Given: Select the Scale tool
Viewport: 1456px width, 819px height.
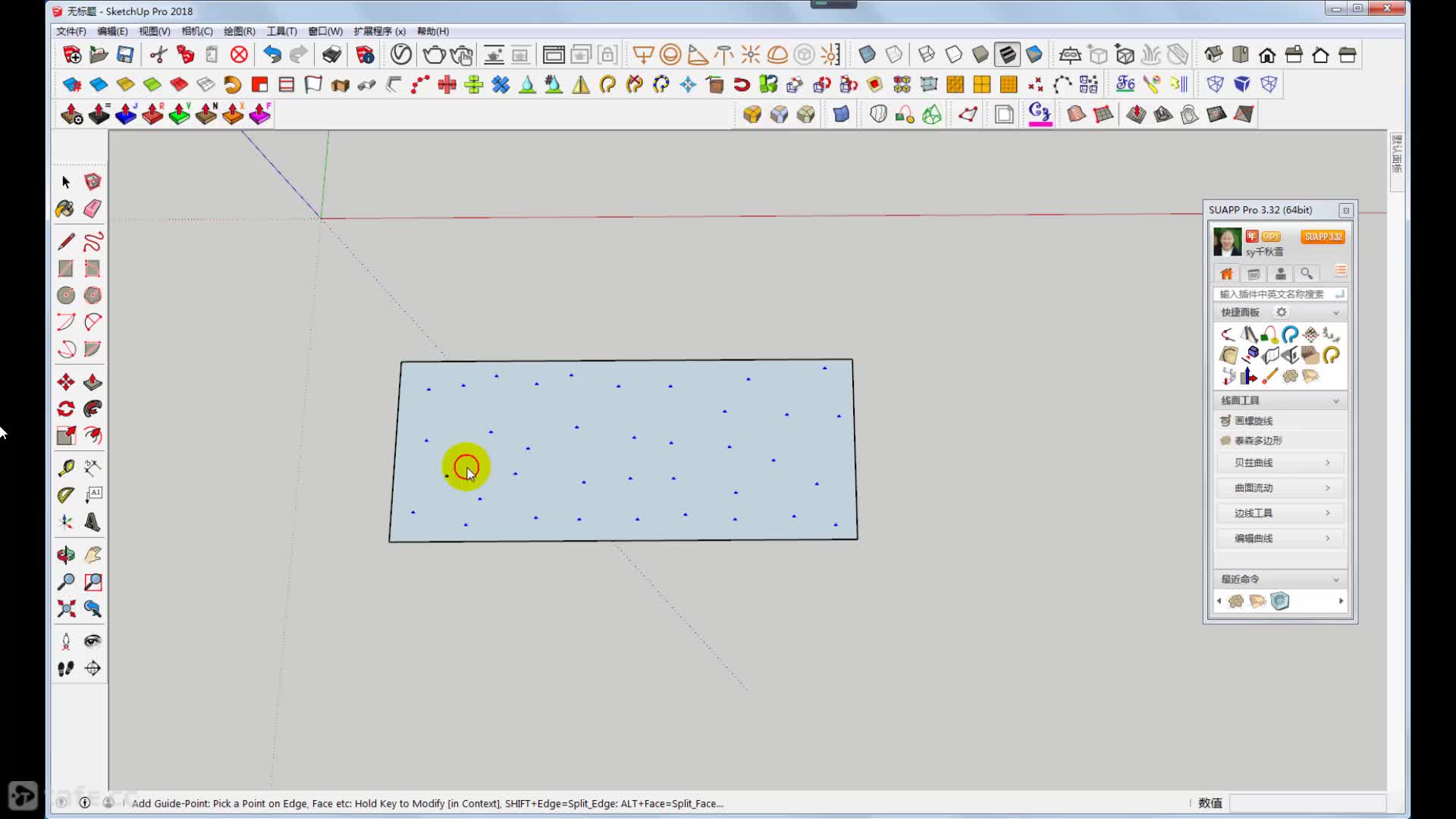Looking at the screenshot, I should [x=66, y=435].
